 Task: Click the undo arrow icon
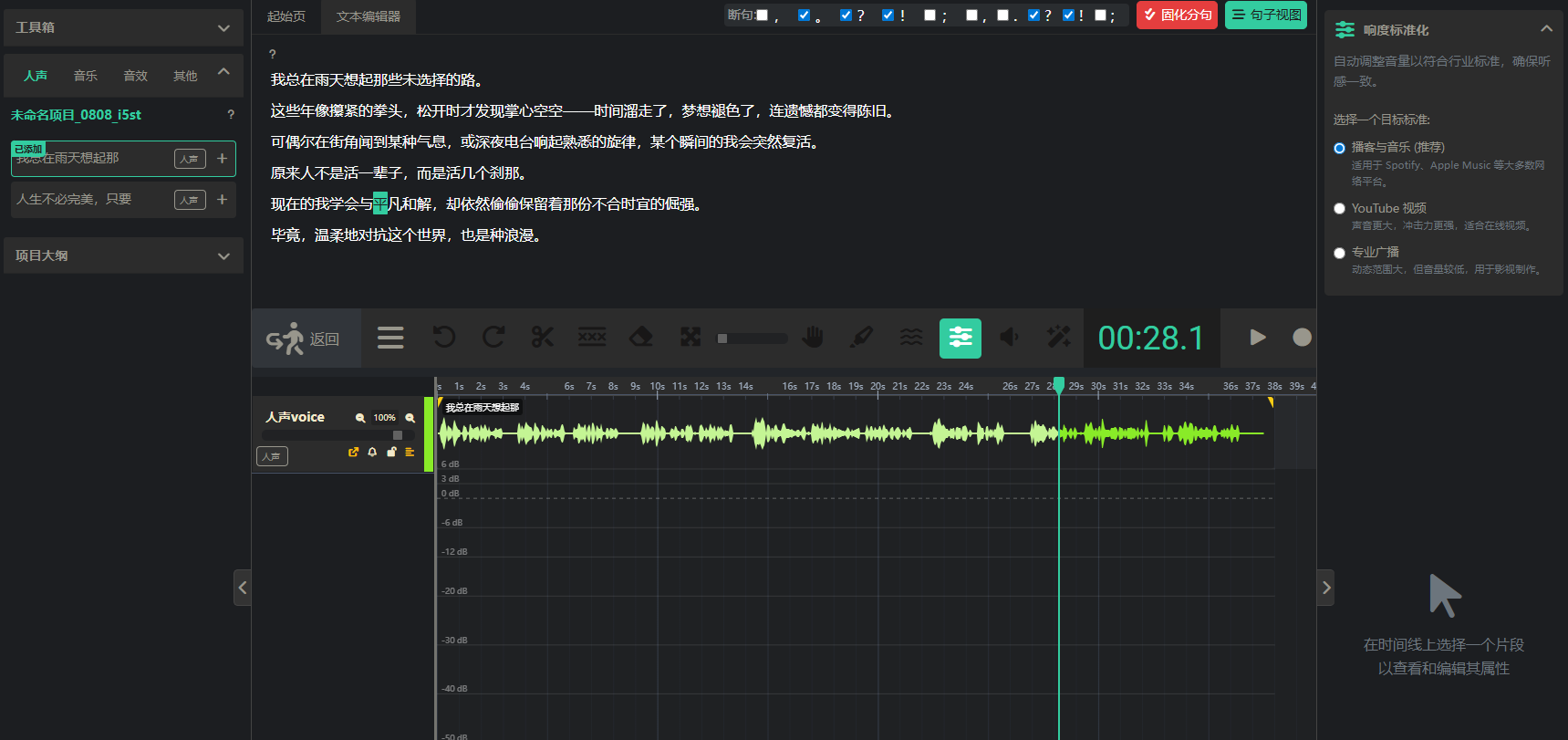[x=444, y=338]
